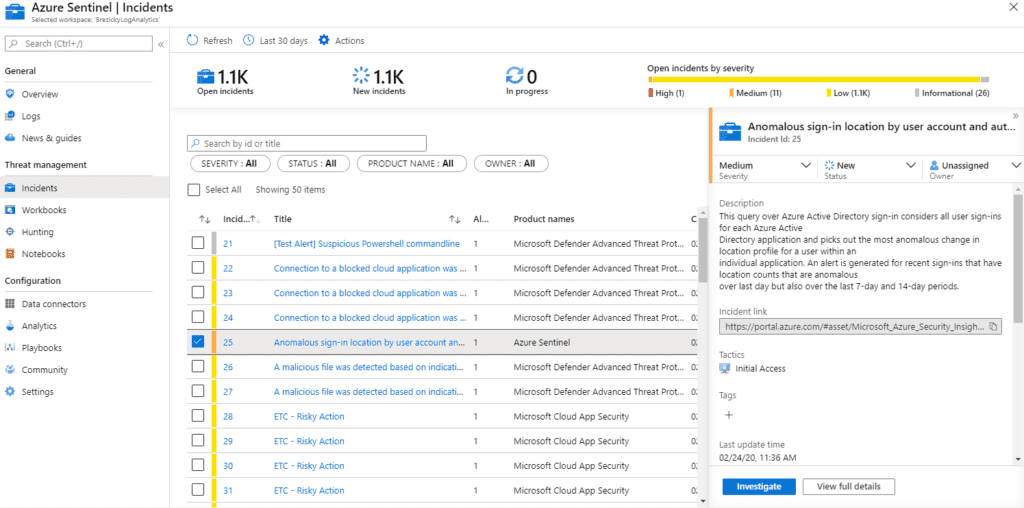1024x508 pixels.
Task: Click the Medium (11) severity legend
Action: (x=755, y=93)
